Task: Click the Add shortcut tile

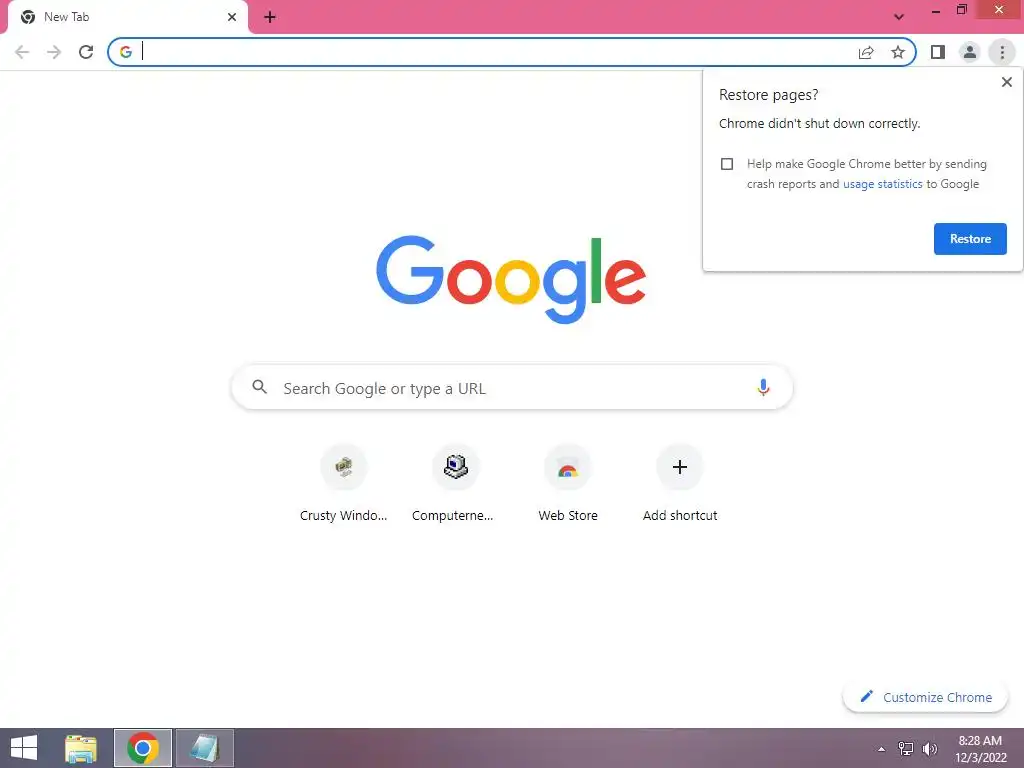Action: [680, 484]
